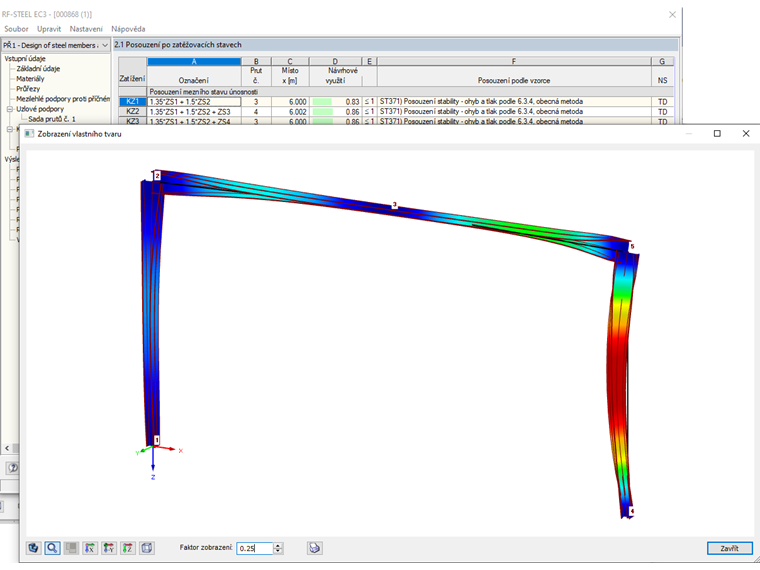
Task: Show view in X direction
Action: click(90, 548)
